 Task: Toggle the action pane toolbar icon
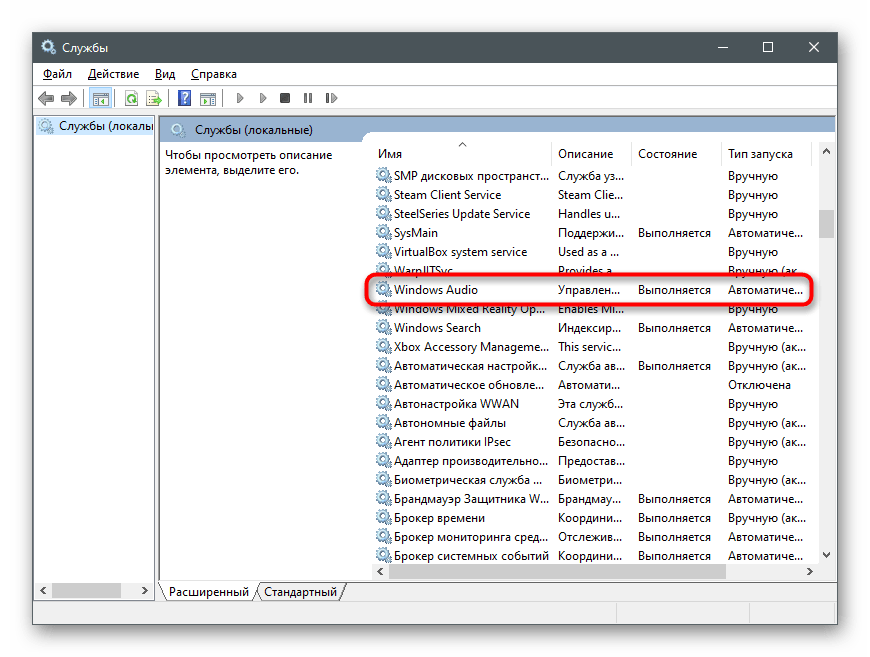coord(208,99)
